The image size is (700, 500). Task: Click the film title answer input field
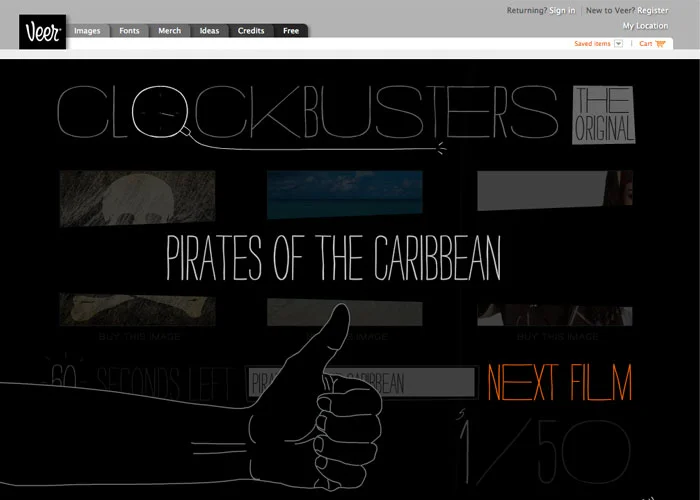click(x=362, y=383)
